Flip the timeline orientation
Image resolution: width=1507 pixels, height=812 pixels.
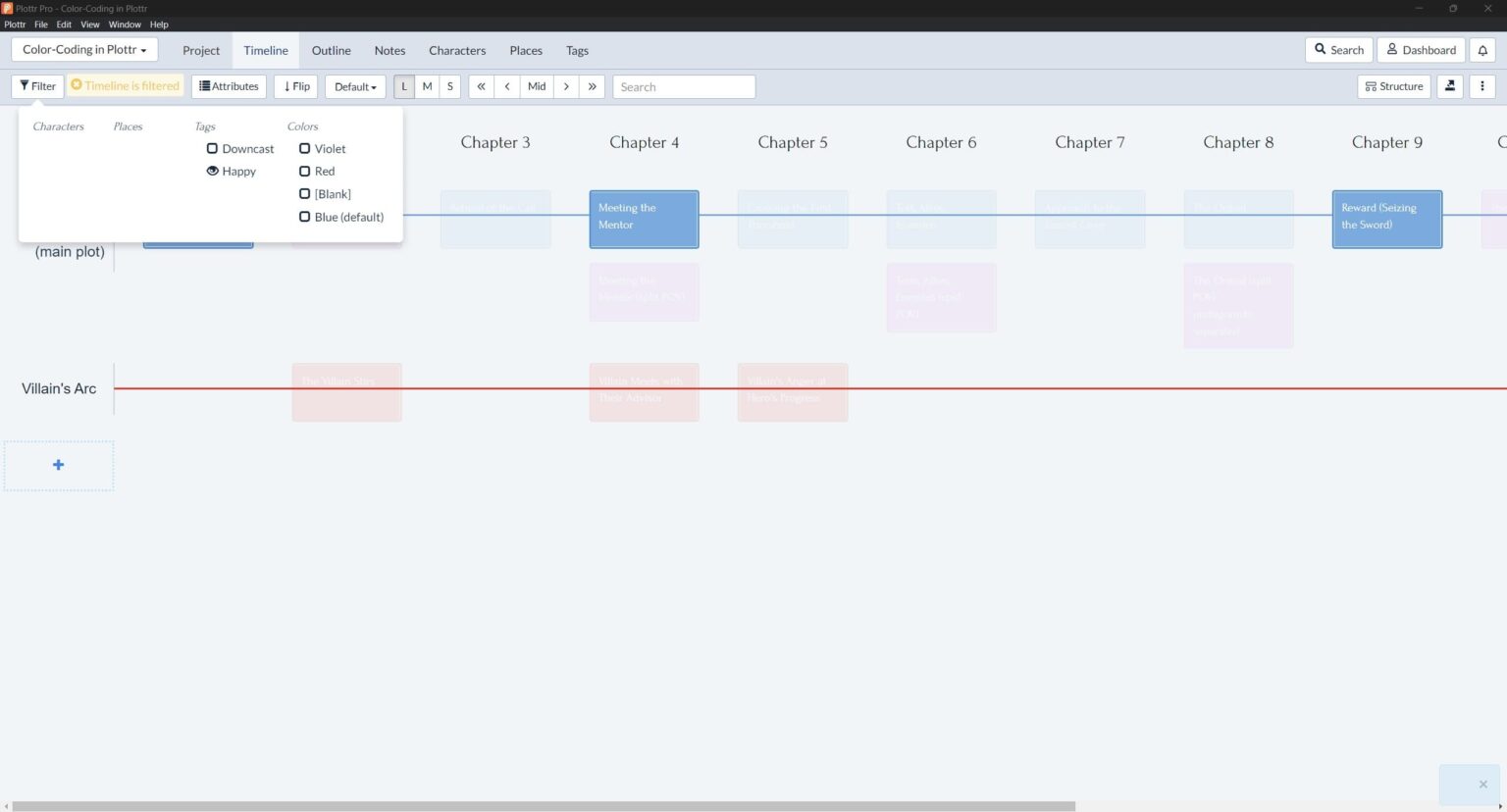click(295, 85)
